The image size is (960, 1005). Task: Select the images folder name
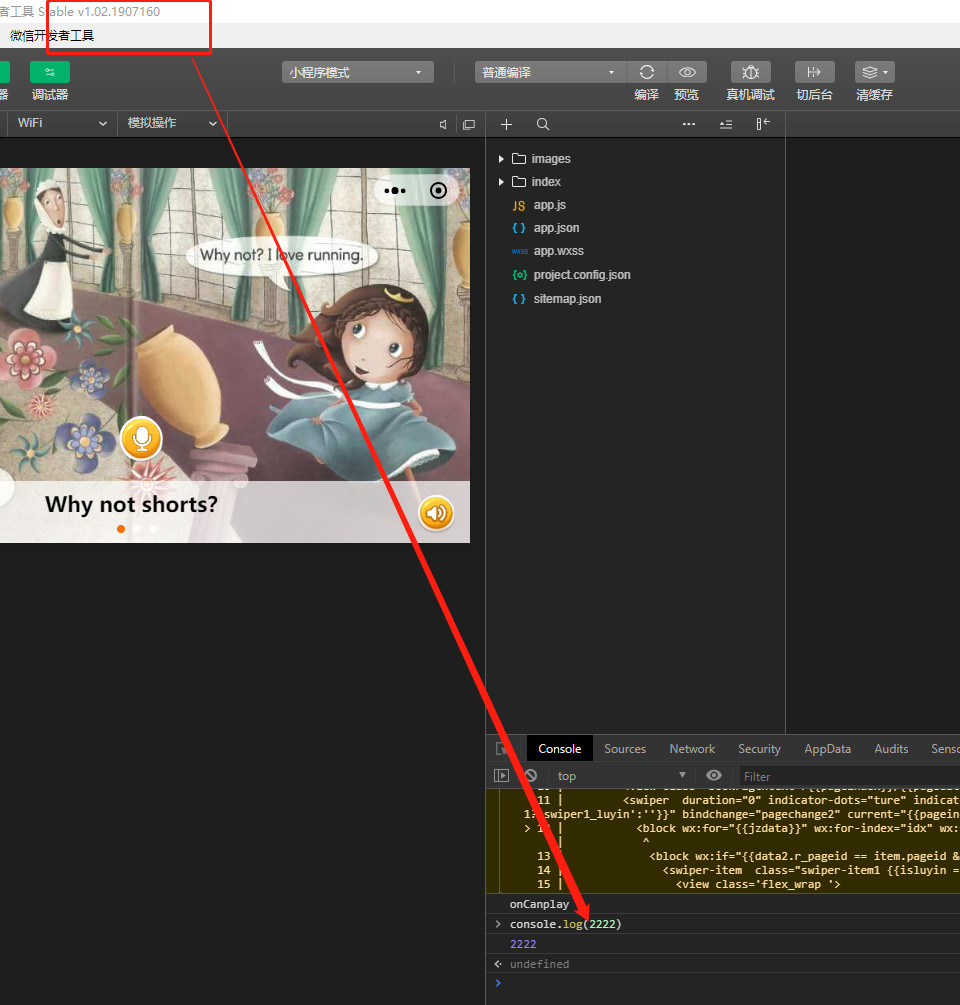[550, 159]
